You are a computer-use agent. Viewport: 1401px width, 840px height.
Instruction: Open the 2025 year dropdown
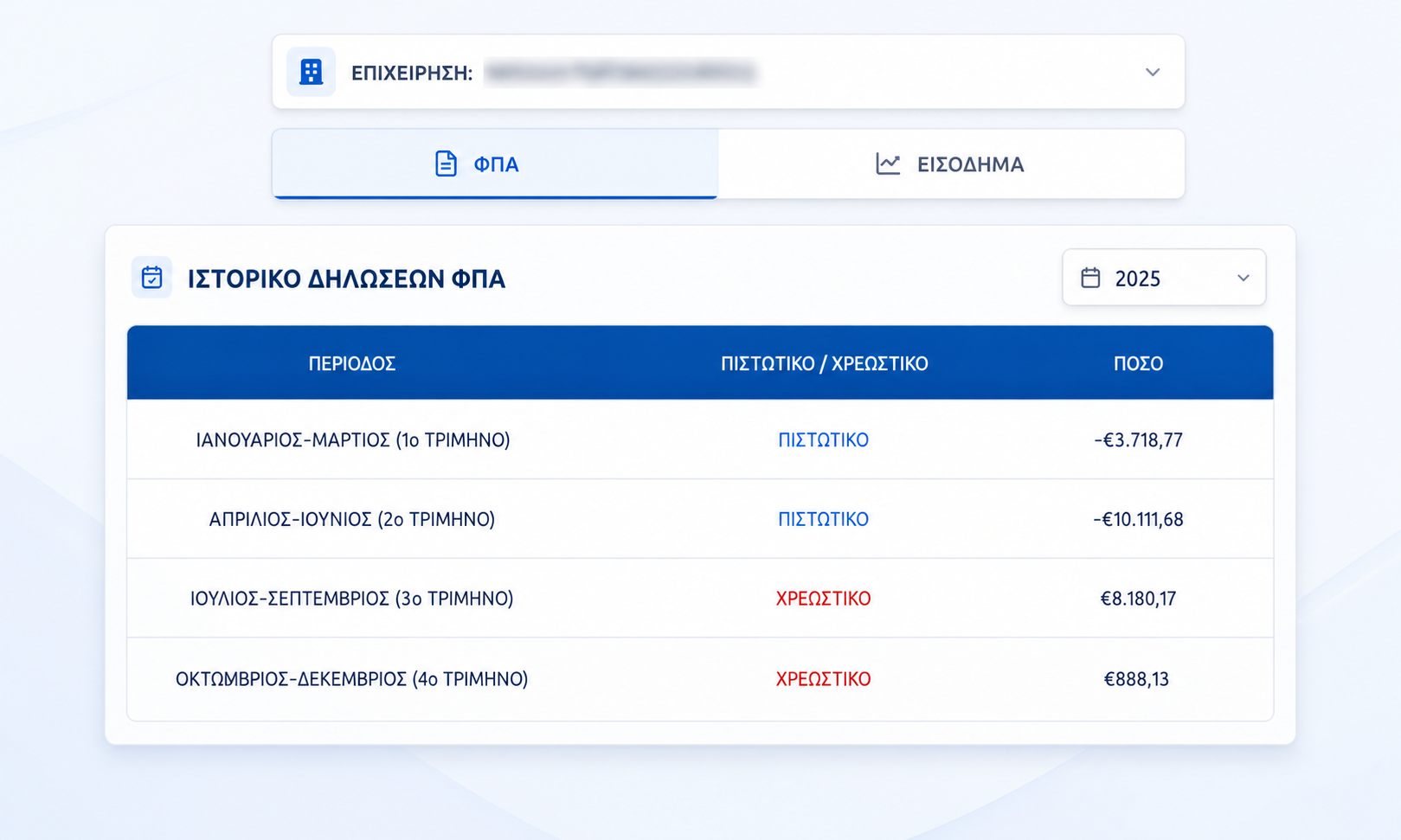point(1164,278)
